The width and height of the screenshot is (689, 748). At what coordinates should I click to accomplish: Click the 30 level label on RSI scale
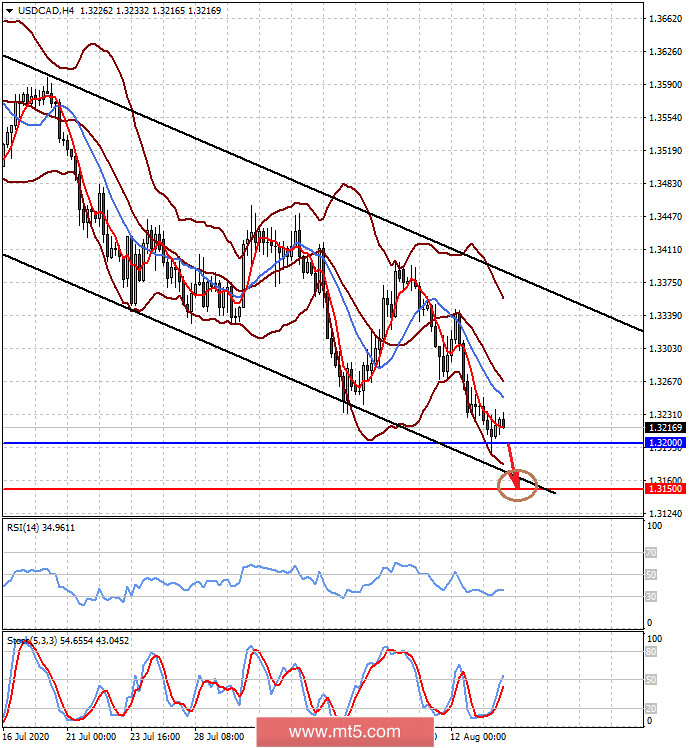click(651, 596)
